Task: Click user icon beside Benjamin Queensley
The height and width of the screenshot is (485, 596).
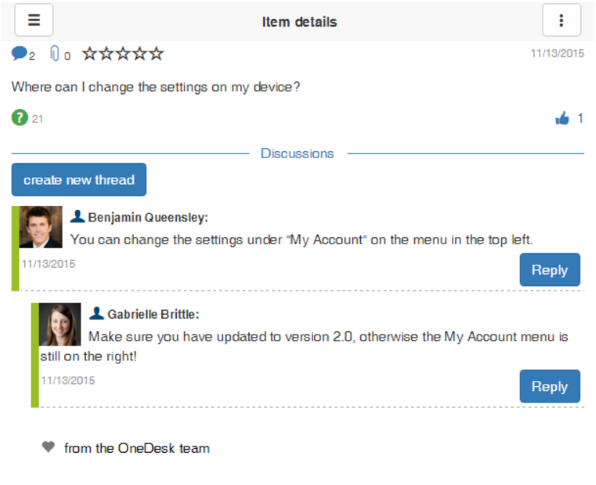Action: pos(78,216)
